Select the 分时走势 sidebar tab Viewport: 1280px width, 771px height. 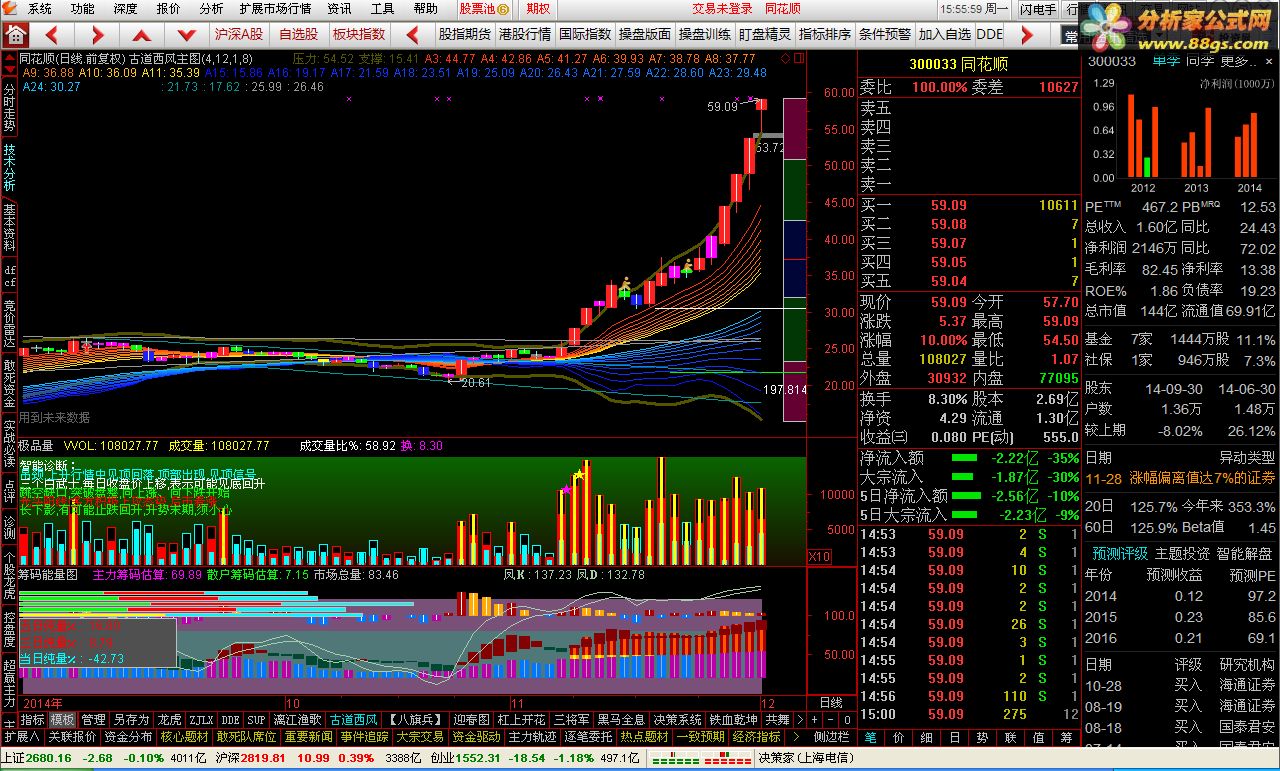pos(9,108)
